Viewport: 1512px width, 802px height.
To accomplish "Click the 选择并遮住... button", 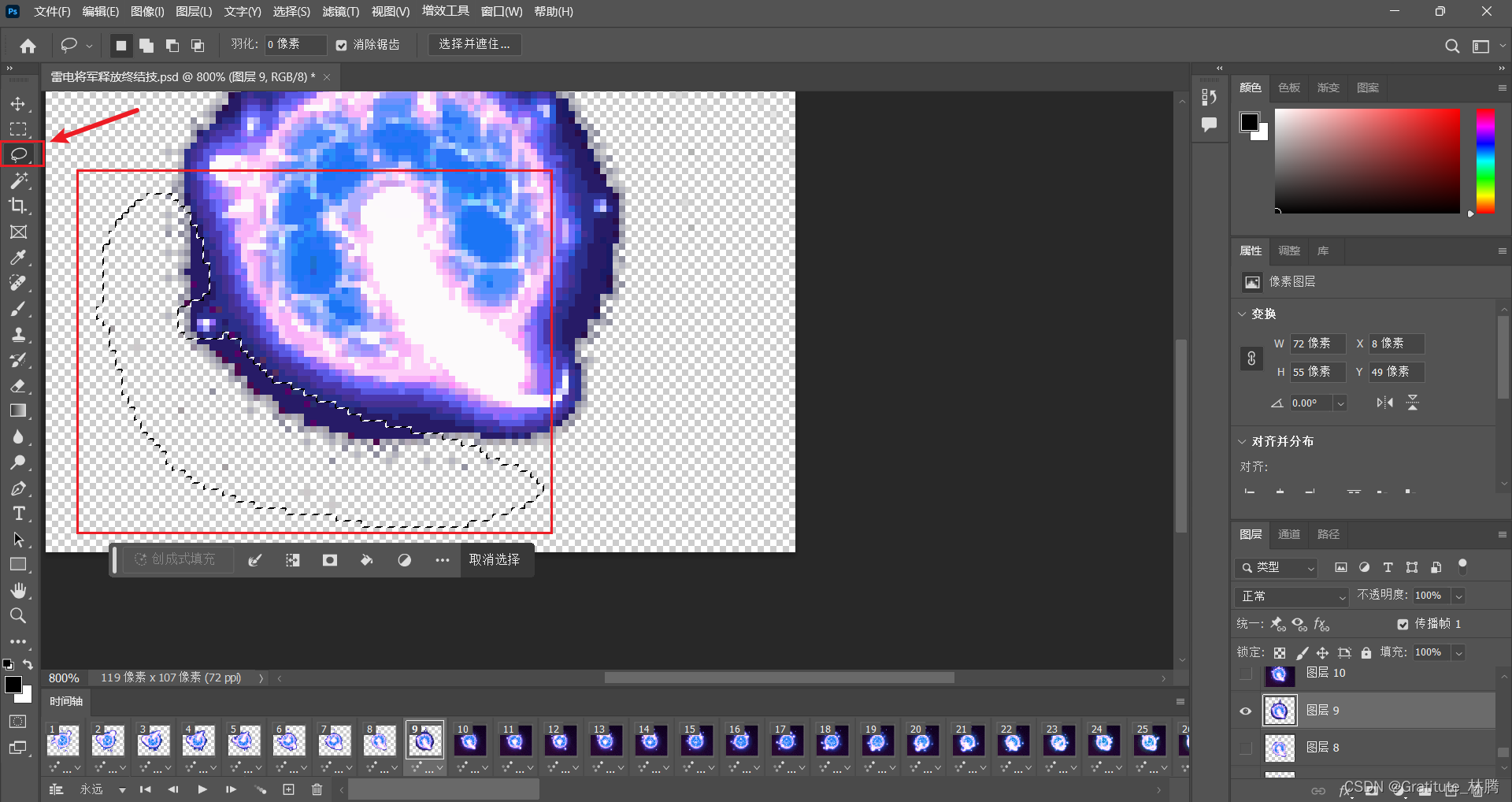I will 475,44.
